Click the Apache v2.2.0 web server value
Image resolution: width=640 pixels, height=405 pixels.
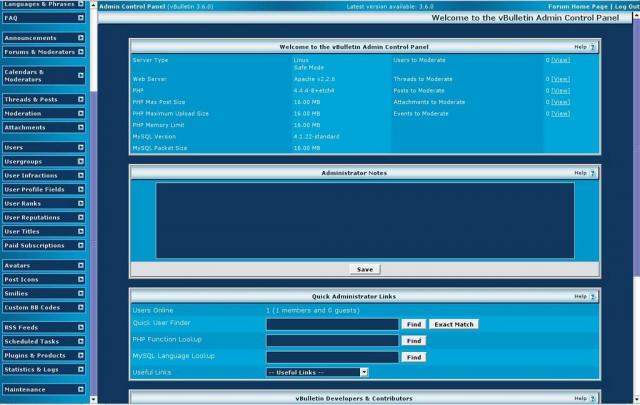coord(314,79)
